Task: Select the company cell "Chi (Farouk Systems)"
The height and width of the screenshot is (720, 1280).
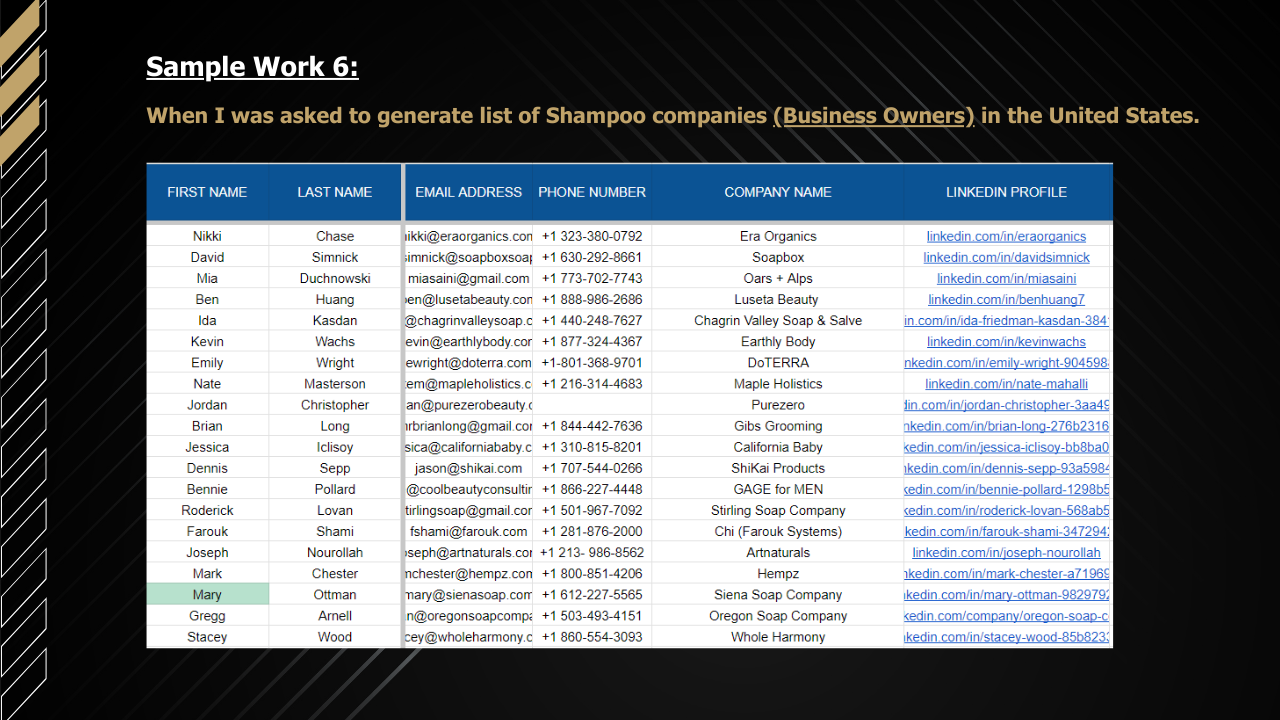Action: point(778,531)
